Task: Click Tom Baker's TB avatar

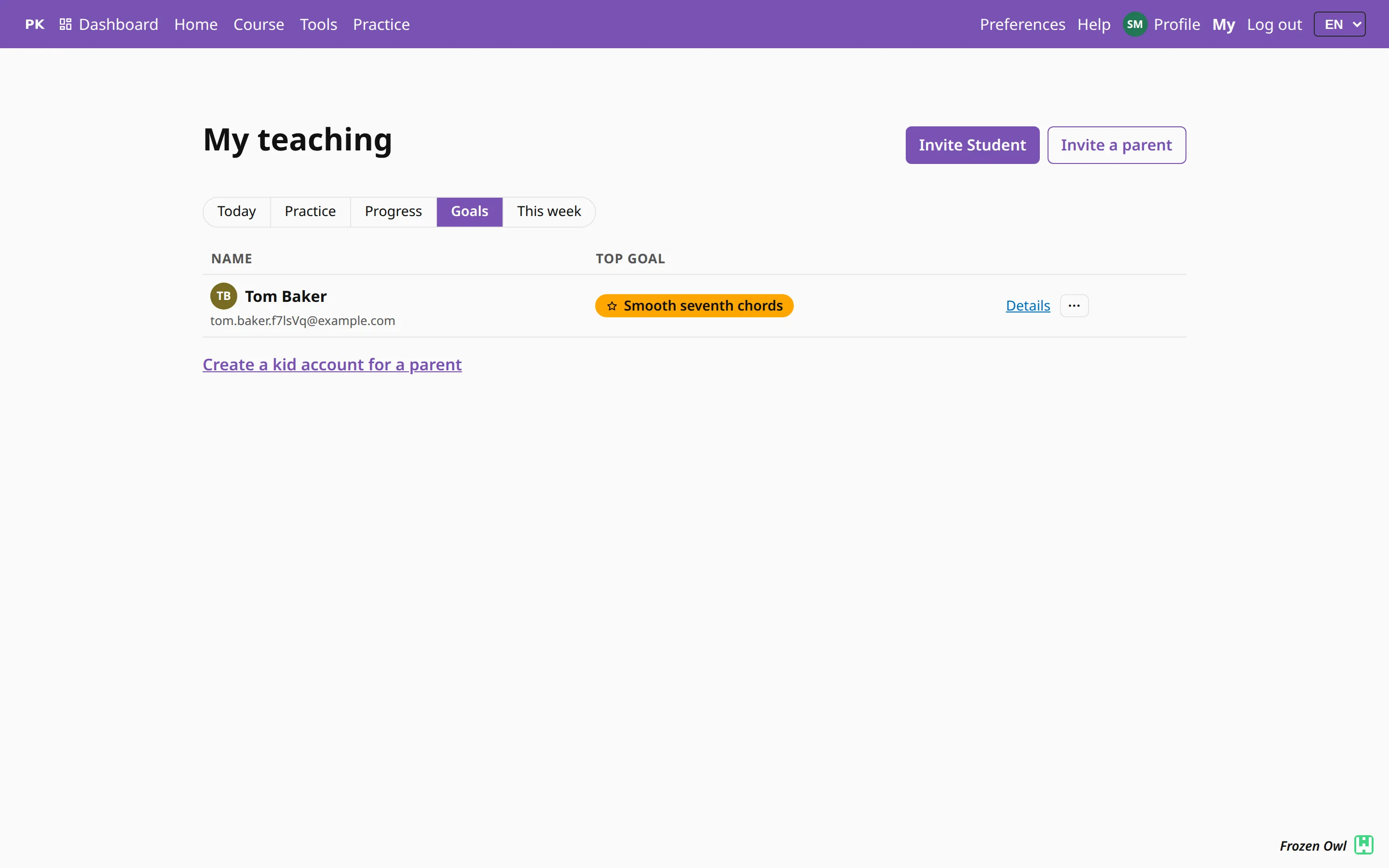Action: tap(223, 296)
